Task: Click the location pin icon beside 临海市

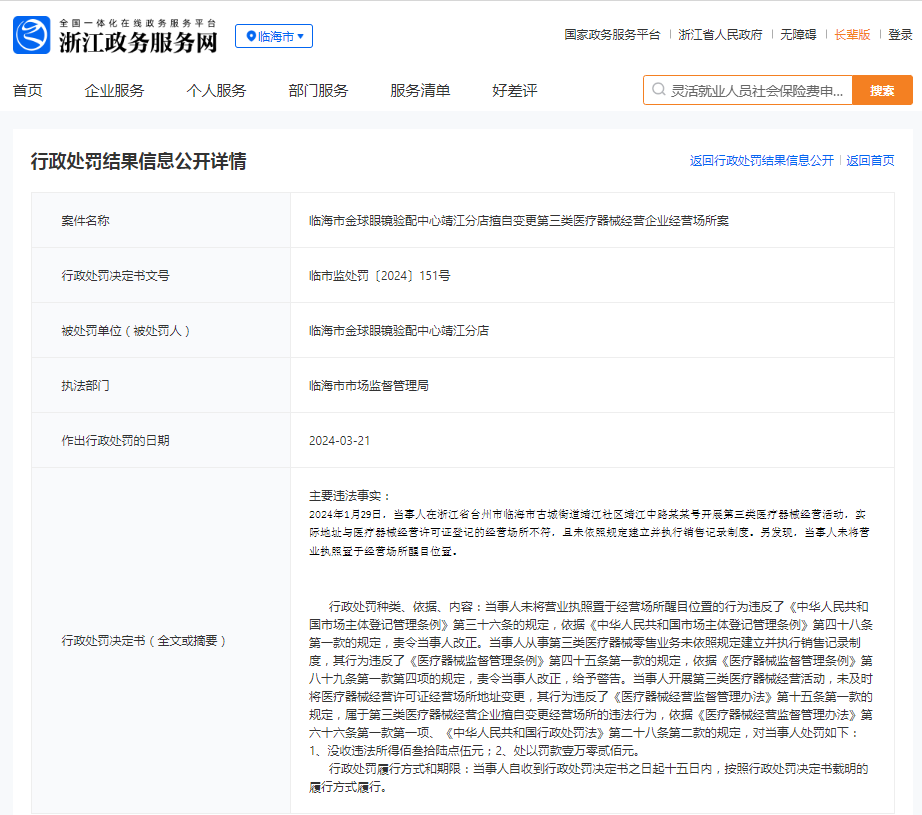Action: pos(251,36)
